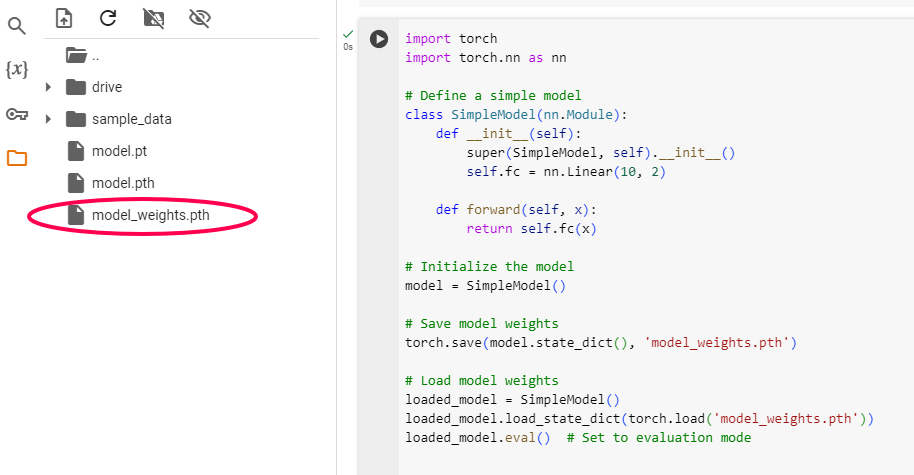914x475 pixels.
Task: Place cursor on the torch.save code line
Action: [x=600, y=343]
